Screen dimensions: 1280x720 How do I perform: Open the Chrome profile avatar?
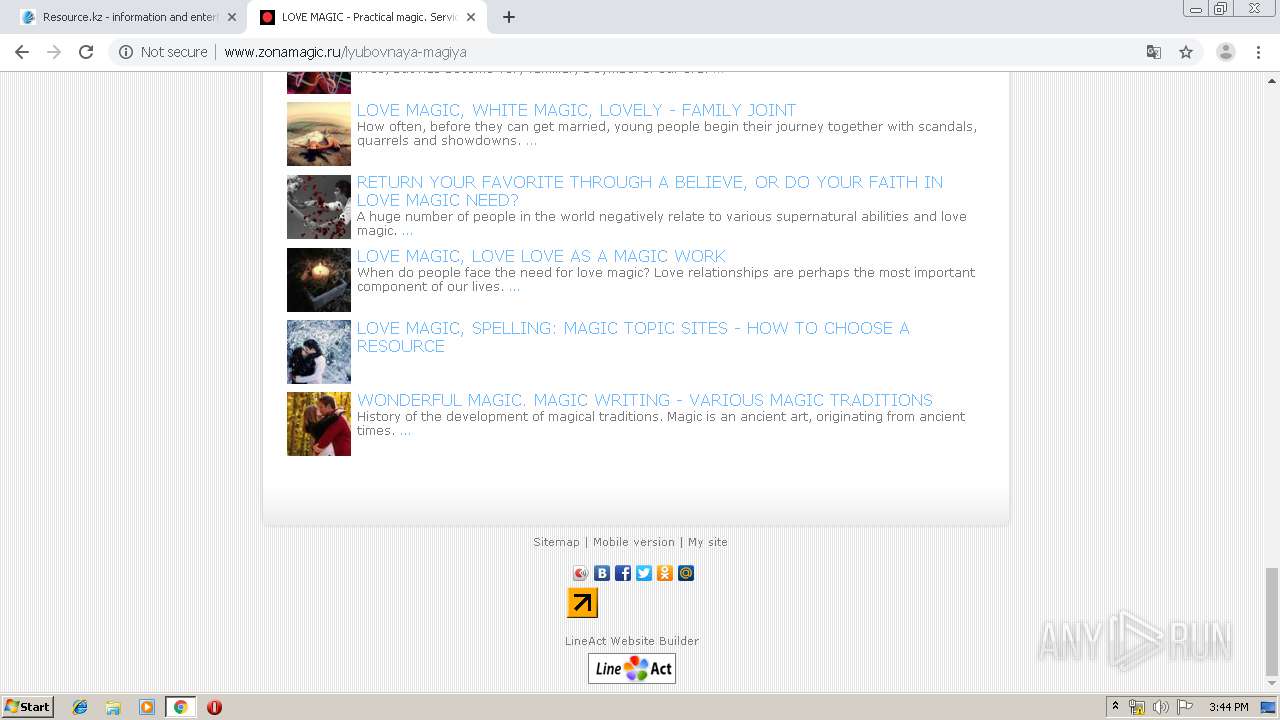1225,52
